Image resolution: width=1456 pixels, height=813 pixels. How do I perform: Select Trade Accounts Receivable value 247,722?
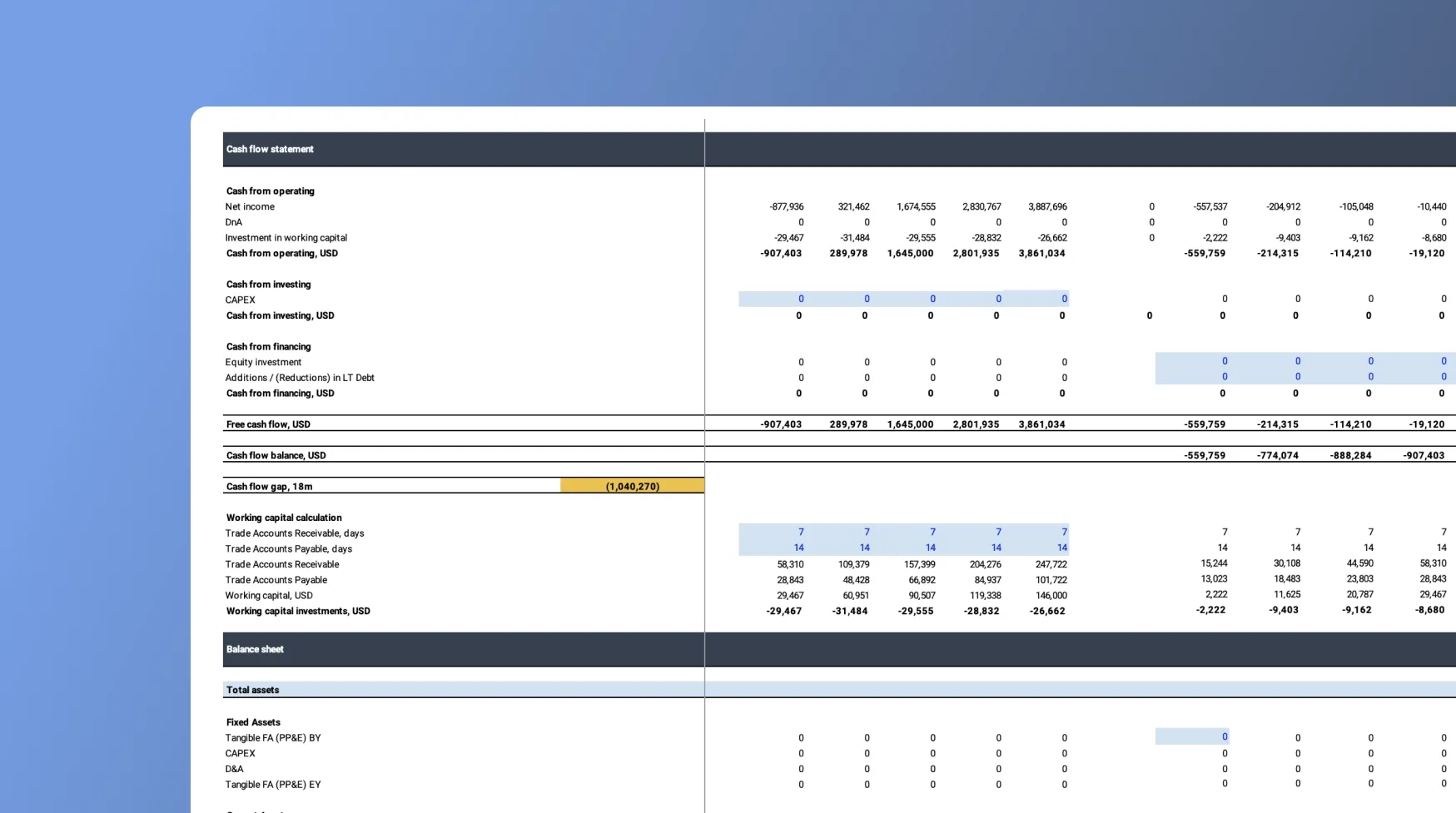[1051, 565]
